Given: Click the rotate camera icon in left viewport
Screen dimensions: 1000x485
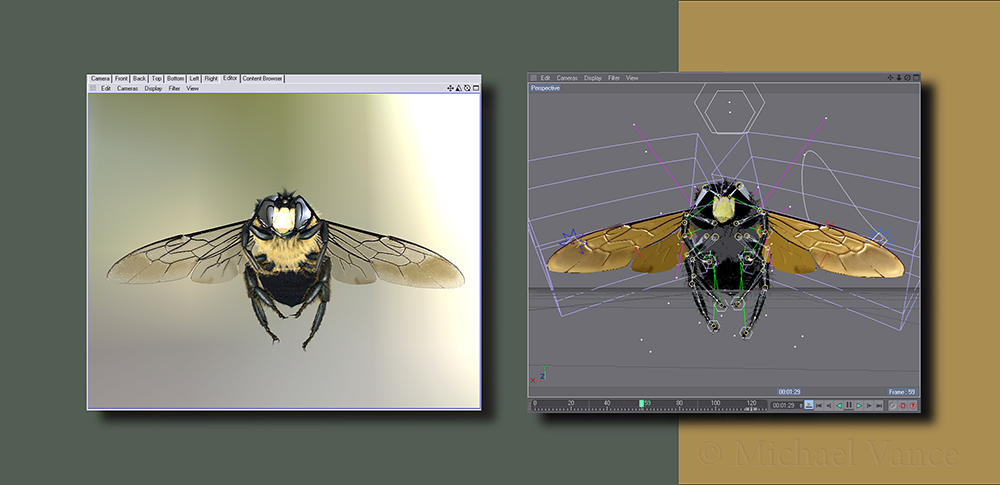Looking at the screenshot, I should tap(467, 88).
